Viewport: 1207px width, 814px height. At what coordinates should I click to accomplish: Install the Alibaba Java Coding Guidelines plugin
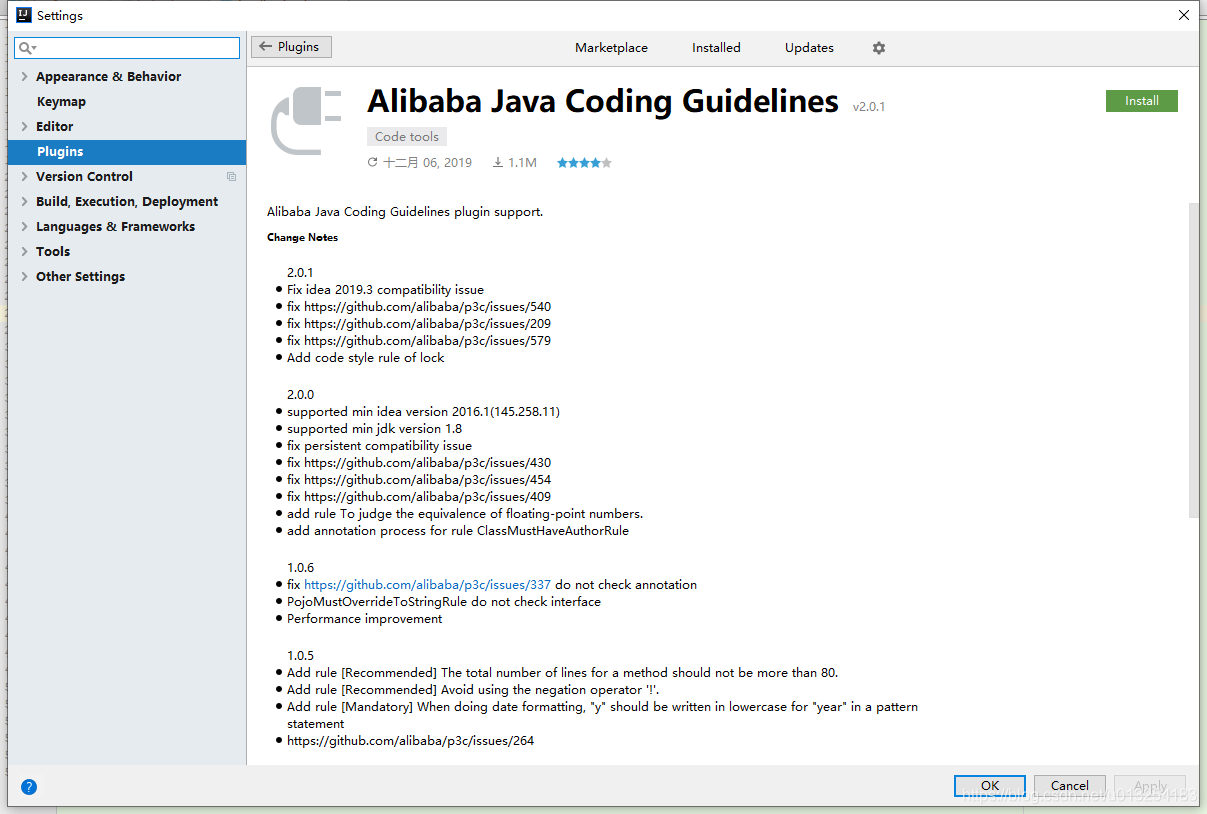pos(1141,101)
